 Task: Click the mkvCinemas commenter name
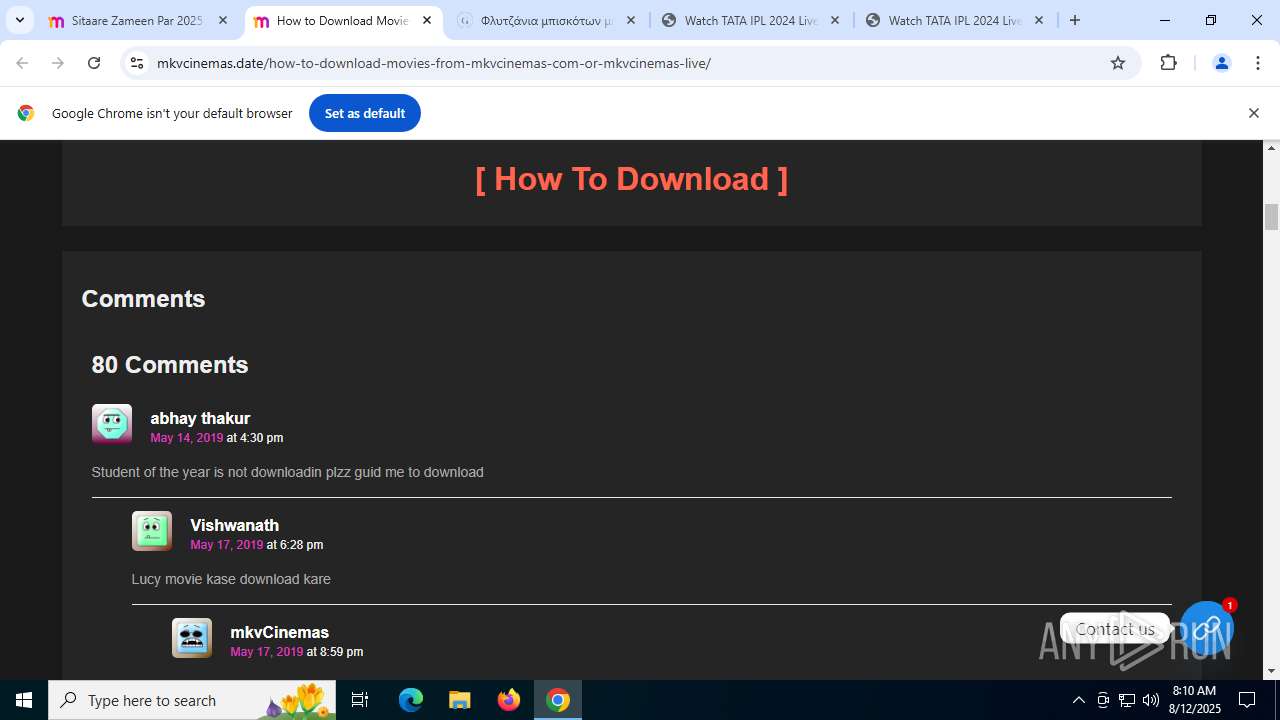coord(280,632)
